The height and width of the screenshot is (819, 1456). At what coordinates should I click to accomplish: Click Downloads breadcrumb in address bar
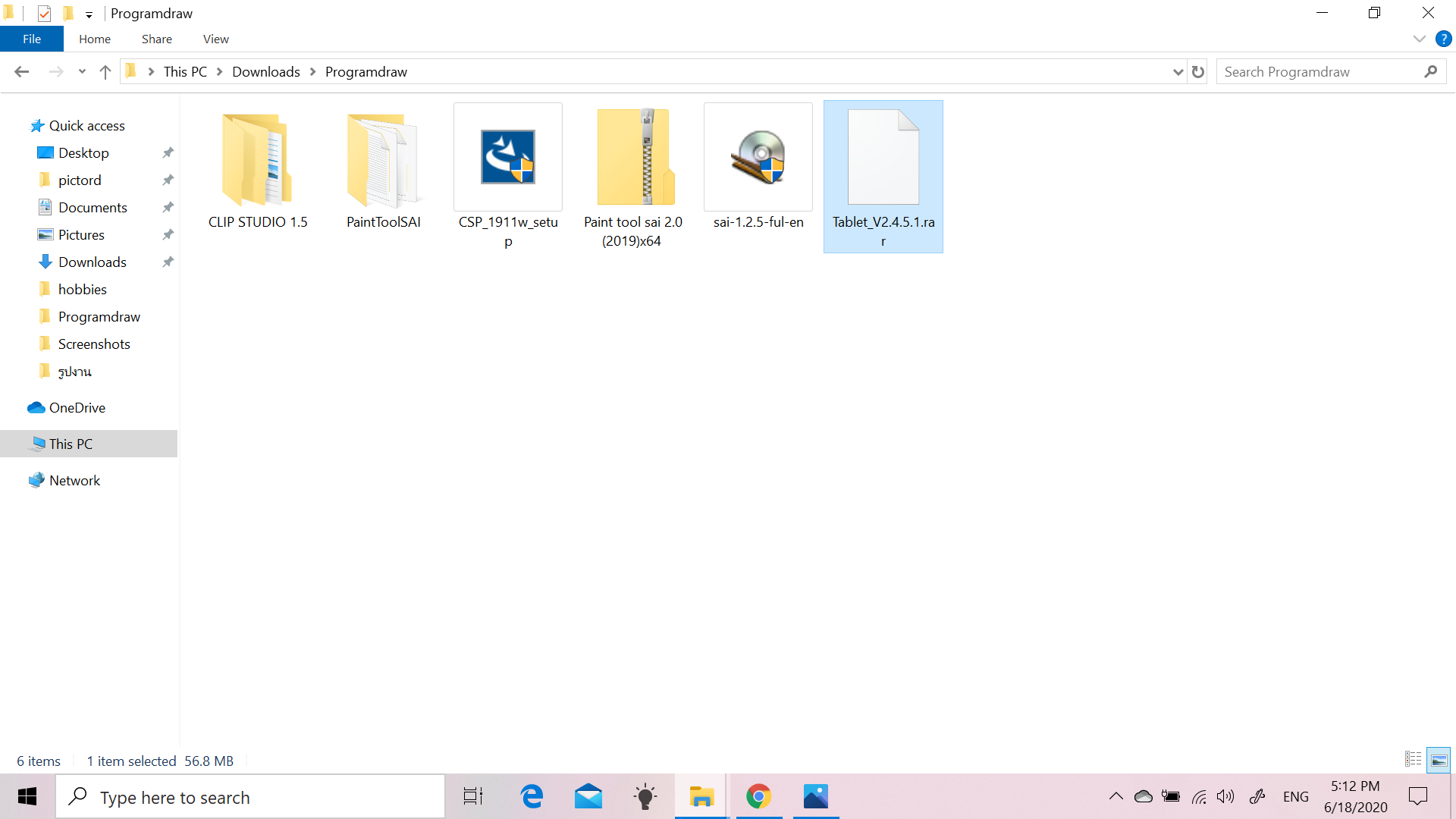tap(266, 72)
